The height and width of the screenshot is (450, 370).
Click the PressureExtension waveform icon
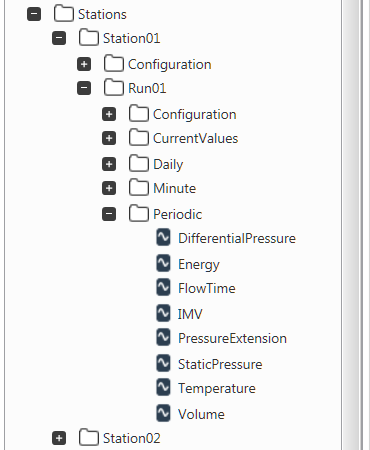[163, 337]
